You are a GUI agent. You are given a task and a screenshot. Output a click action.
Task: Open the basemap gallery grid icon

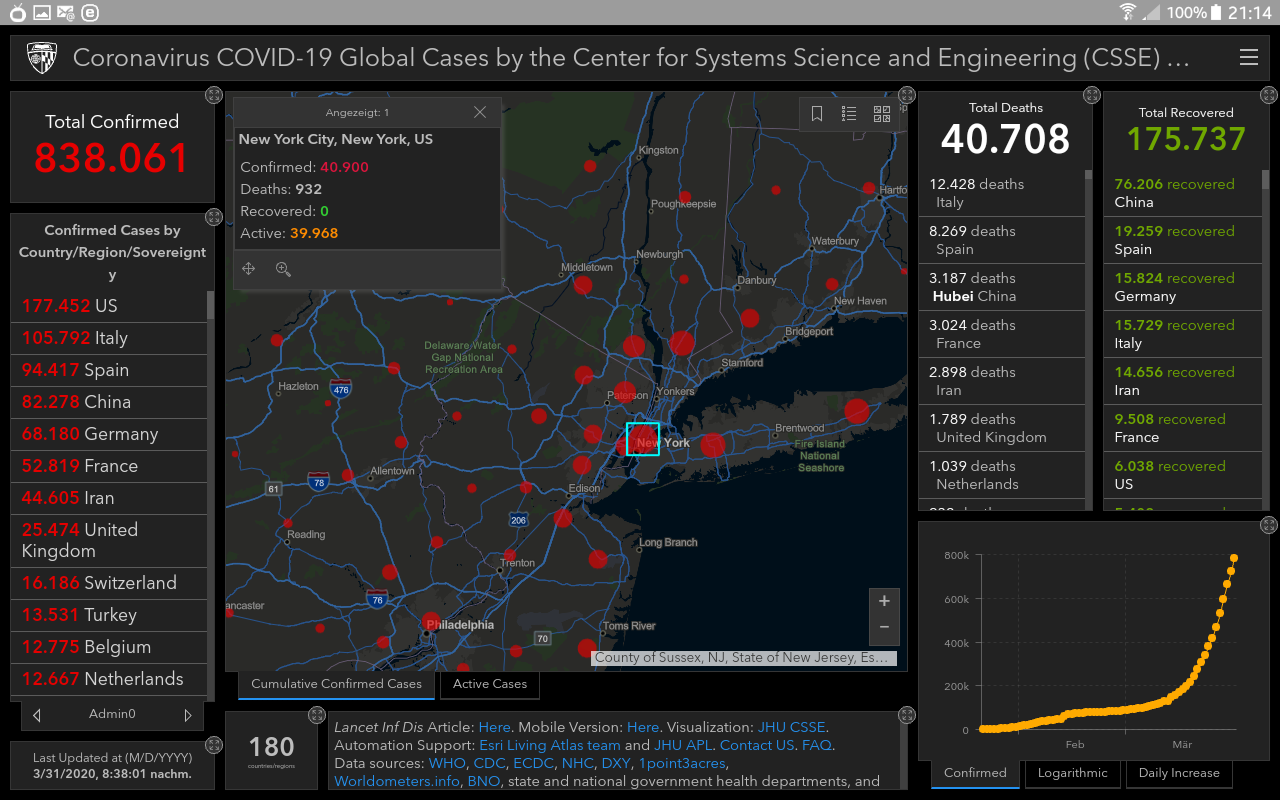881,114
